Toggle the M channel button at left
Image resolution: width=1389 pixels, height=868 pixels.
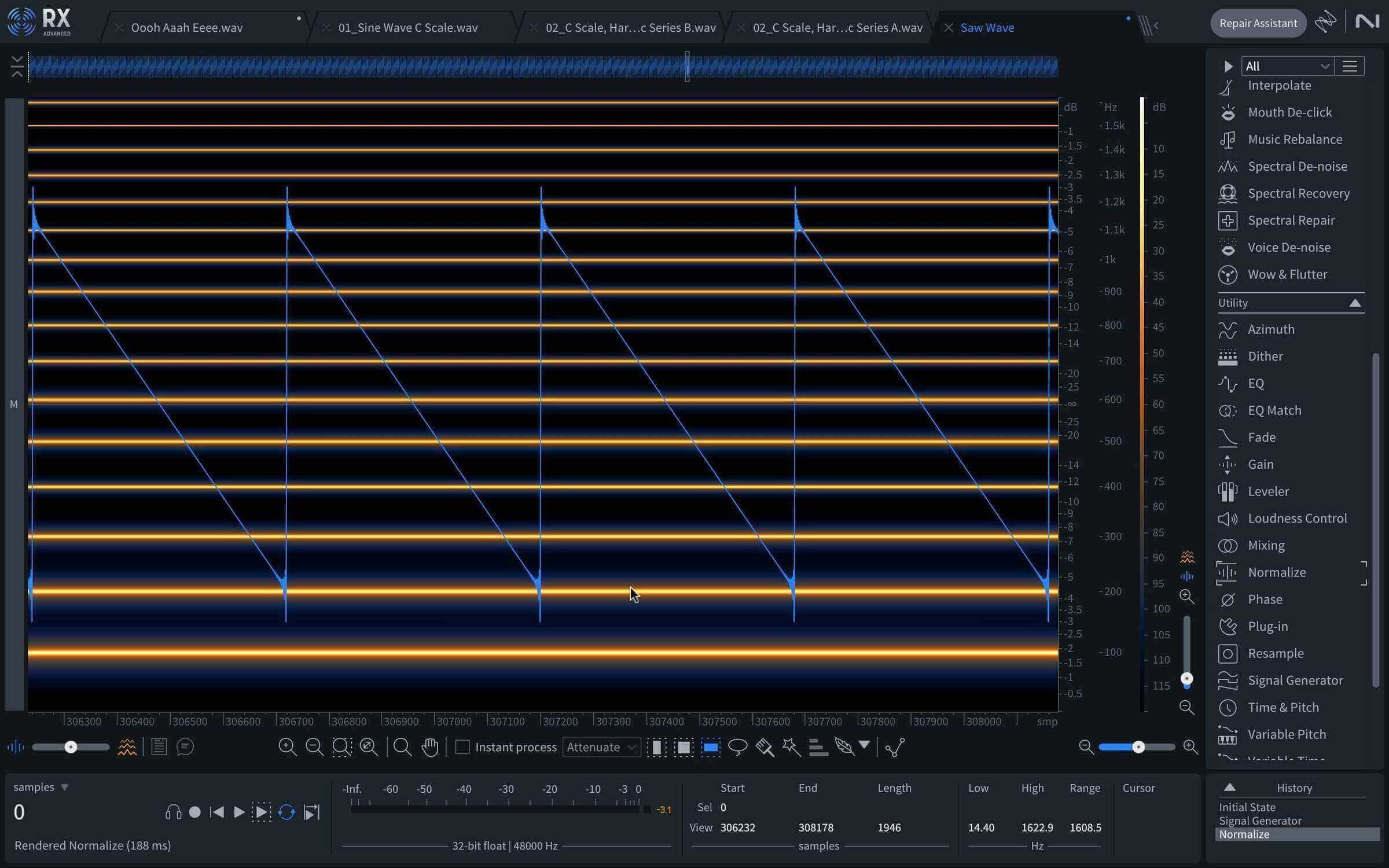pos(14,404)
